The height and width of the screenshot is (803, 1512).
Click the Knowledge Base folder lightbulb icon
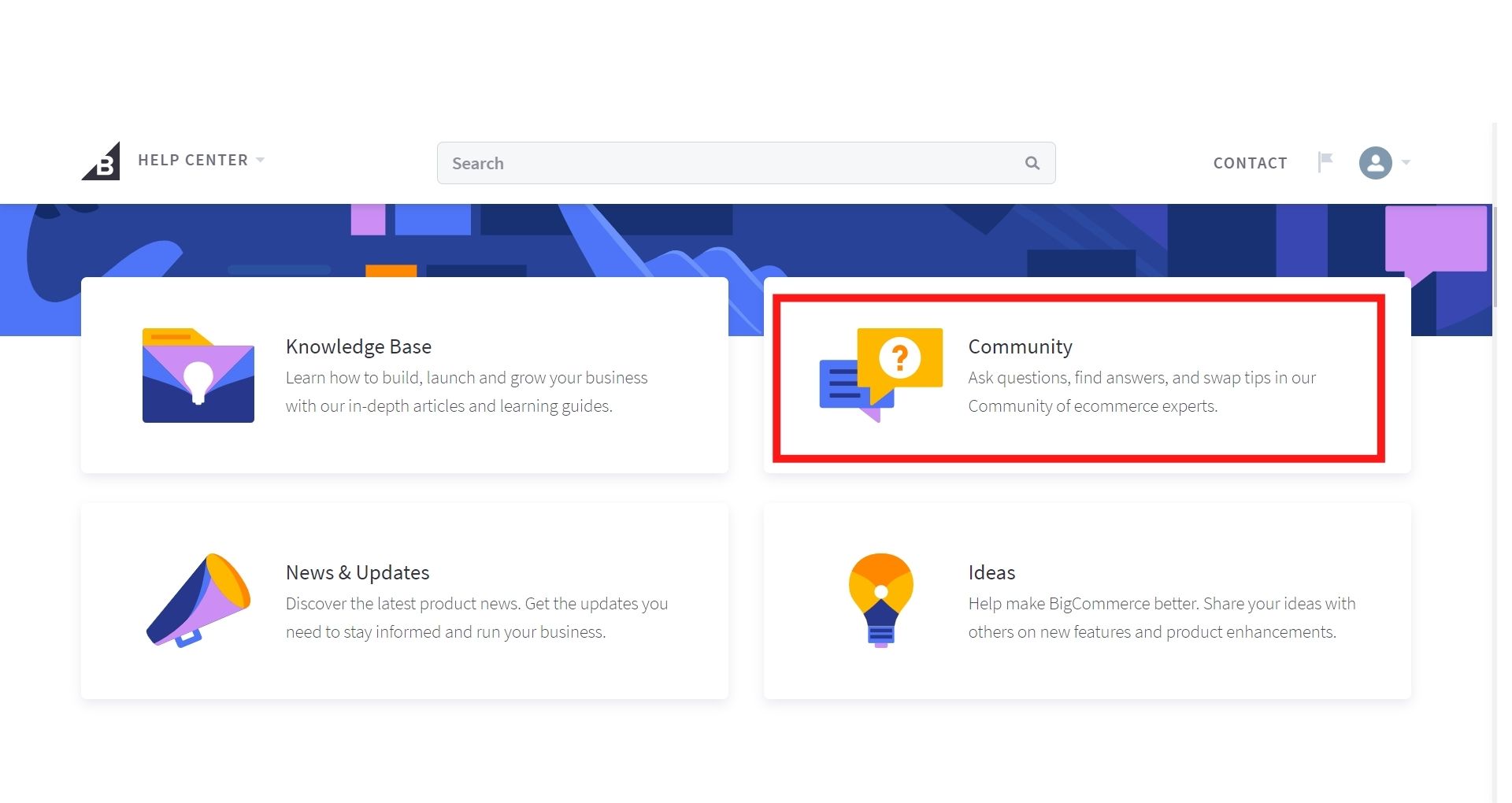(x=198, y=376)
